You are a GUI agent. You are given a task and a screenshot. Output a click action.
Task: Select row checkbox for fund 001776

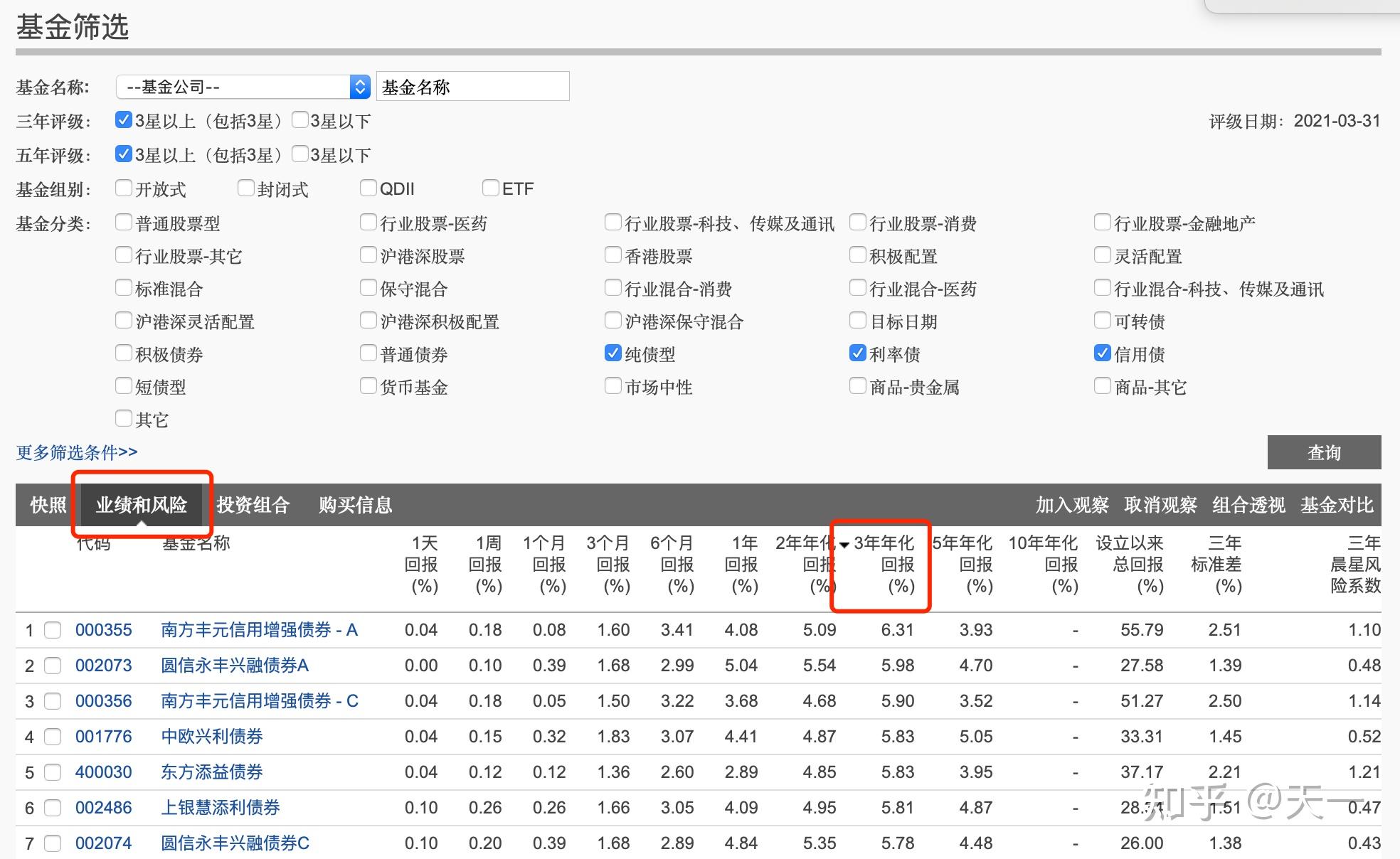pos(53,737)
